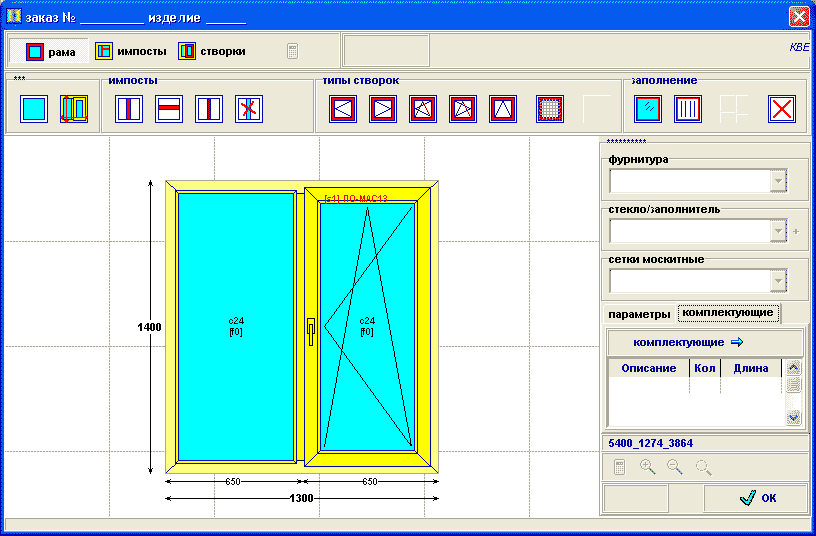The height and width of the screenshot is (536, 816).
Task: Click the calculator icon near zoom tools
Action: tap(619, 467)
